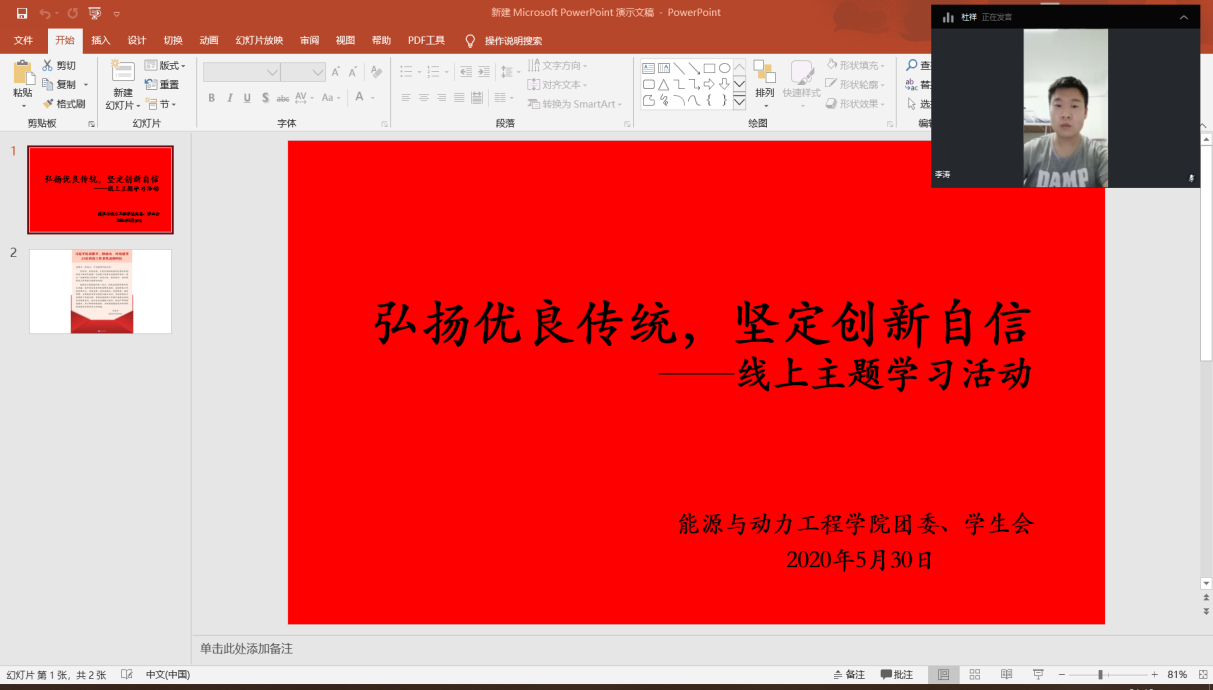Select slide 2 thumbnail in the panel
This screenshot has width=1213, height=690.
pos(100,291)
